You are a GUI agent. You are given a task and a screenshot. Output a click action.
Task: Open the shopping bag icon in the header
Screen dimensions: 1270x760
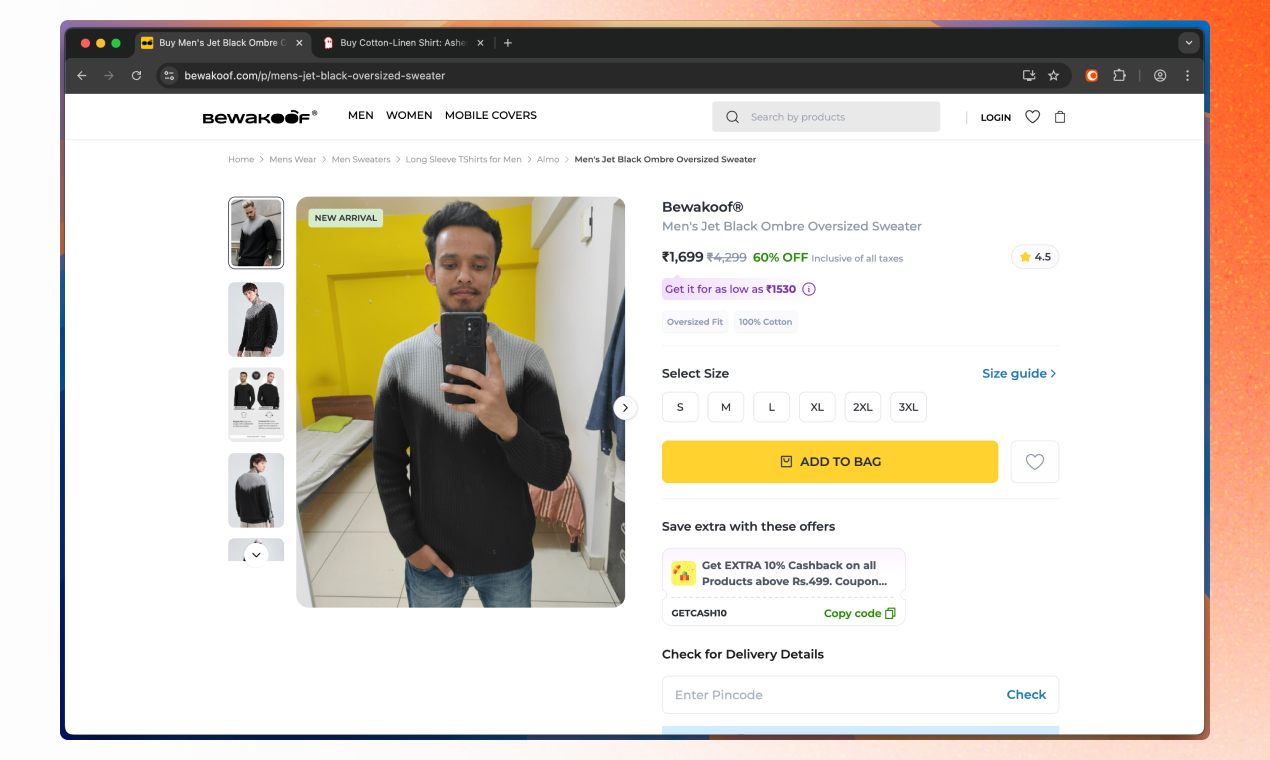1060,117
